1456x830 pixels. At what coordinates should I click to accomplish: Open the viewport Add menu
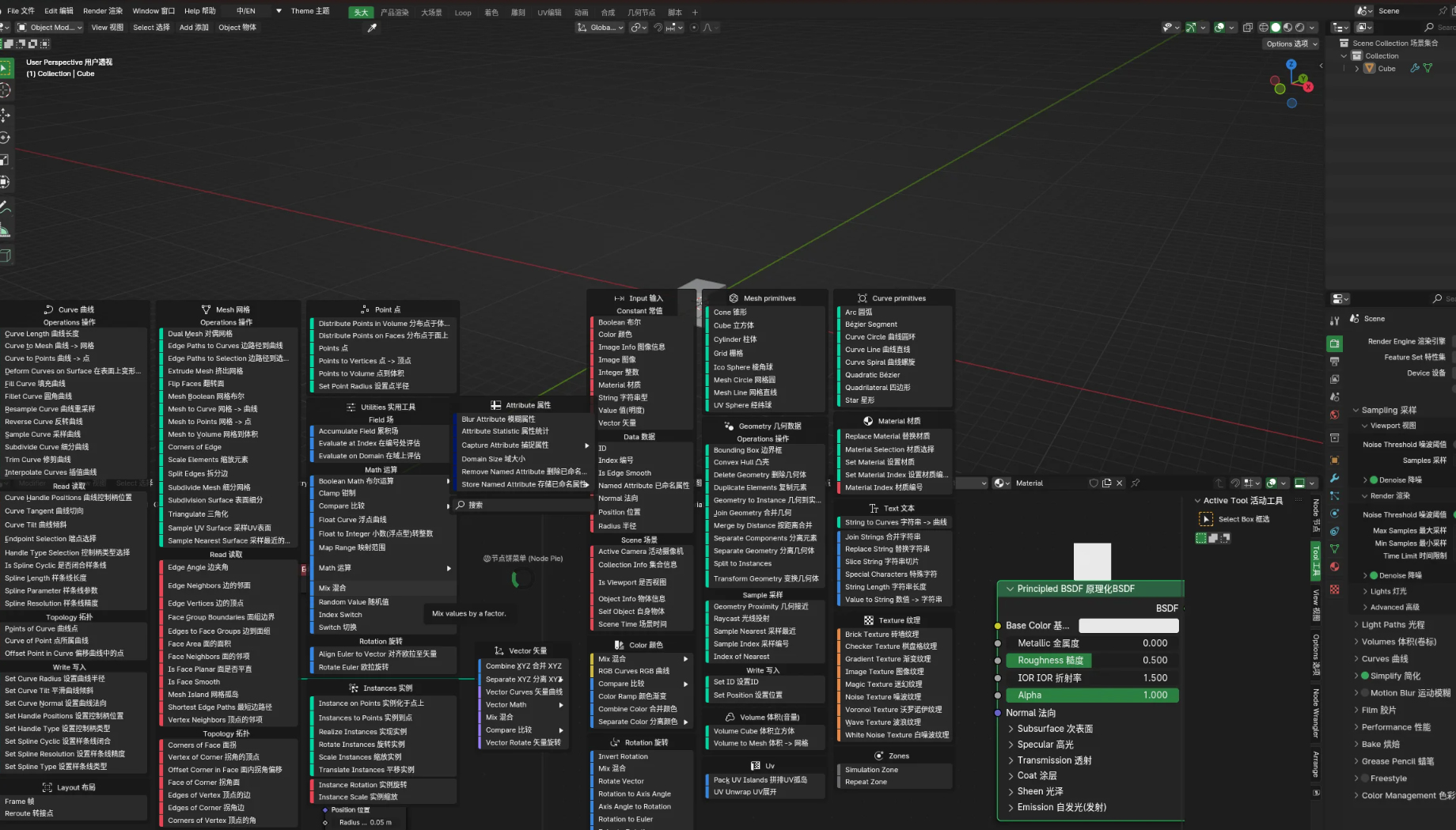tap(194, 27)
